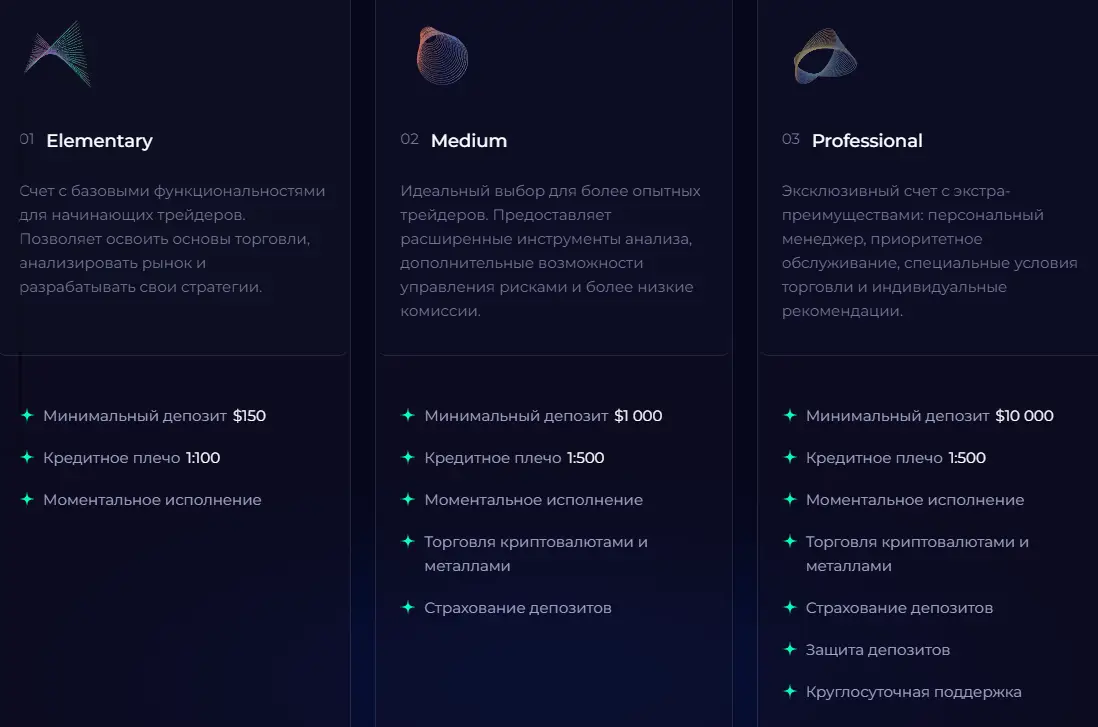
Task: Select the Elementary account heading
Action: point(99,141)
